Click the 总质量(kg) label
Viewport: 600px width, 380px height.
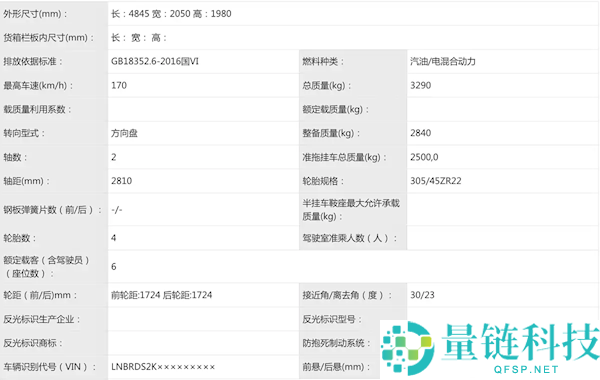coord(327,85)
